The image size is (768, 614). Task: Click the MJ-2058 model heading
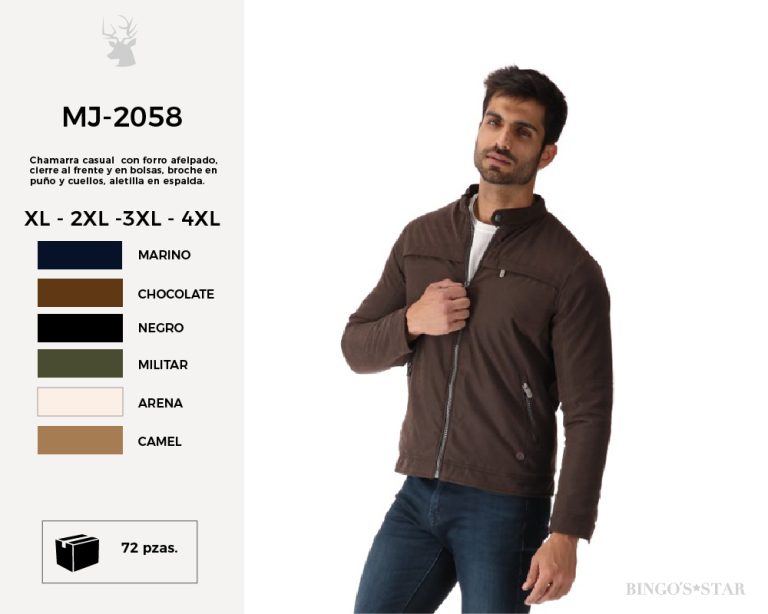click(x=122, y=117)
